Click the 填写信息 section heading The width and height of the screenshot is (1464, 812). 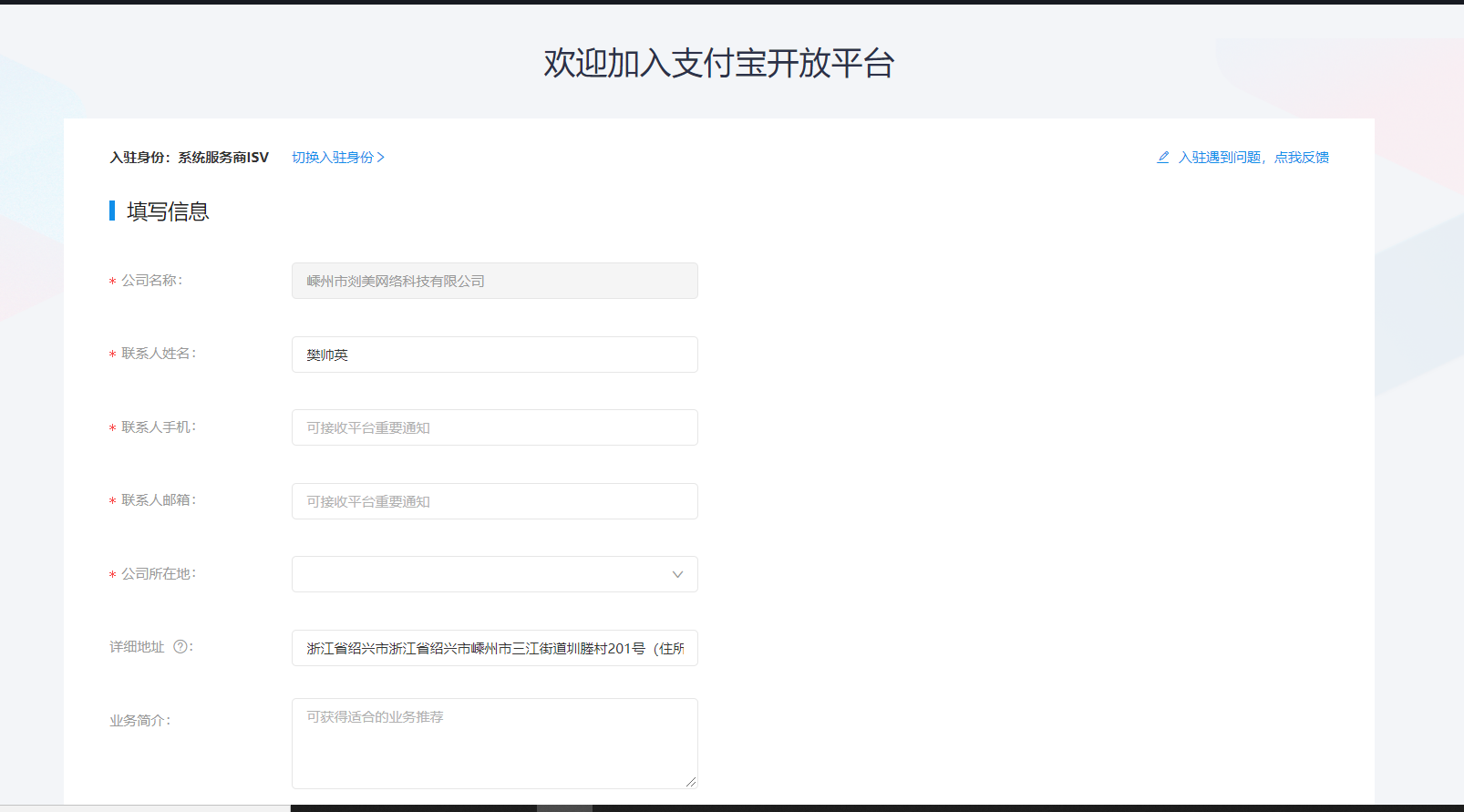[x=168, y=211]
